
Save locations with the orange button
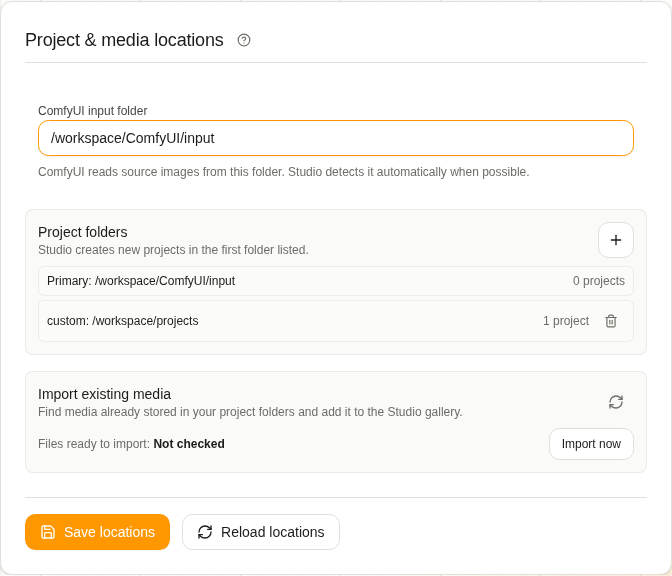point(98,532)
